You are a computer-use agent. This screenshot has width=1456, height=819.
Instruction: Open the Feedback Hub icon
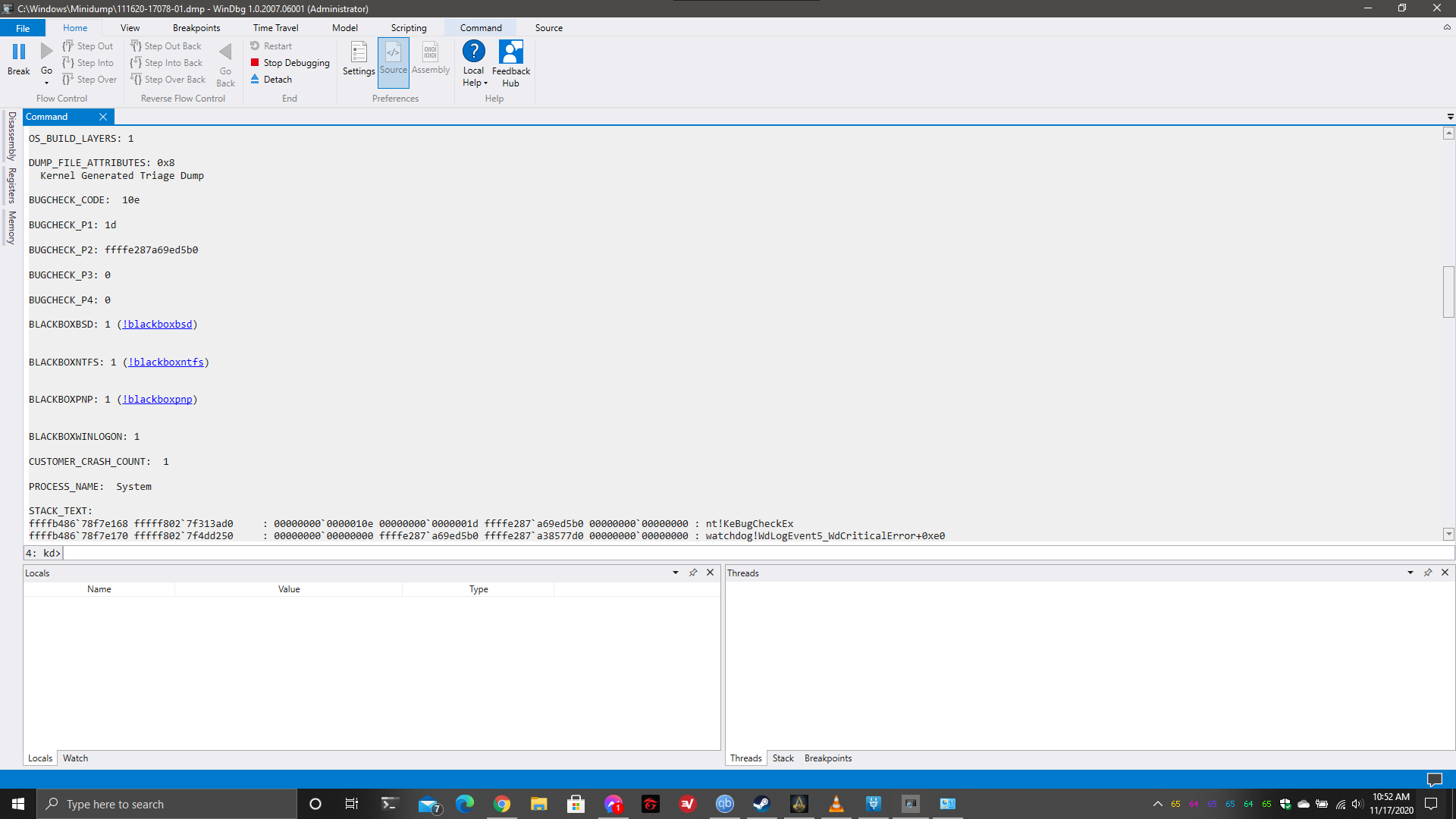point(511,52)
